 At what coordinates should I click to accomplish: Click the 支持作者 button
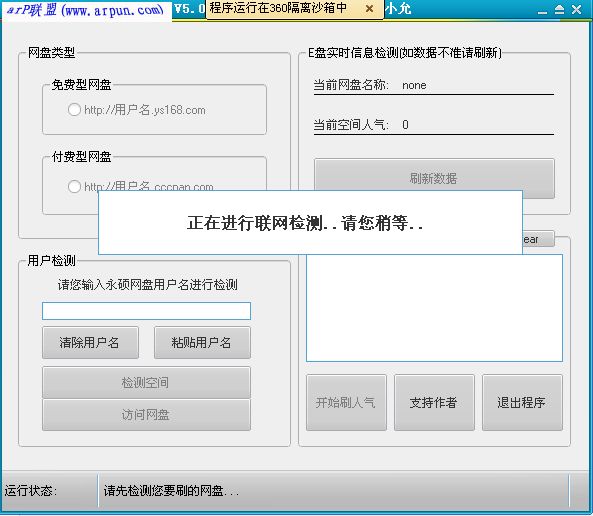point(434,403)
